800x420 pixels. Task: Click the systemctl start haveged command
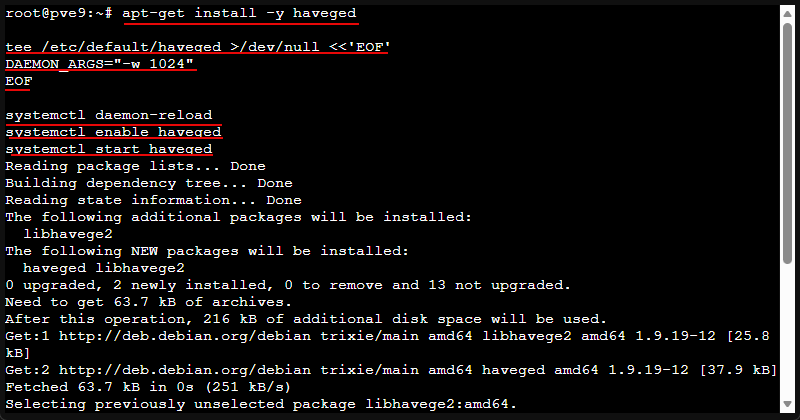[108, 149]
